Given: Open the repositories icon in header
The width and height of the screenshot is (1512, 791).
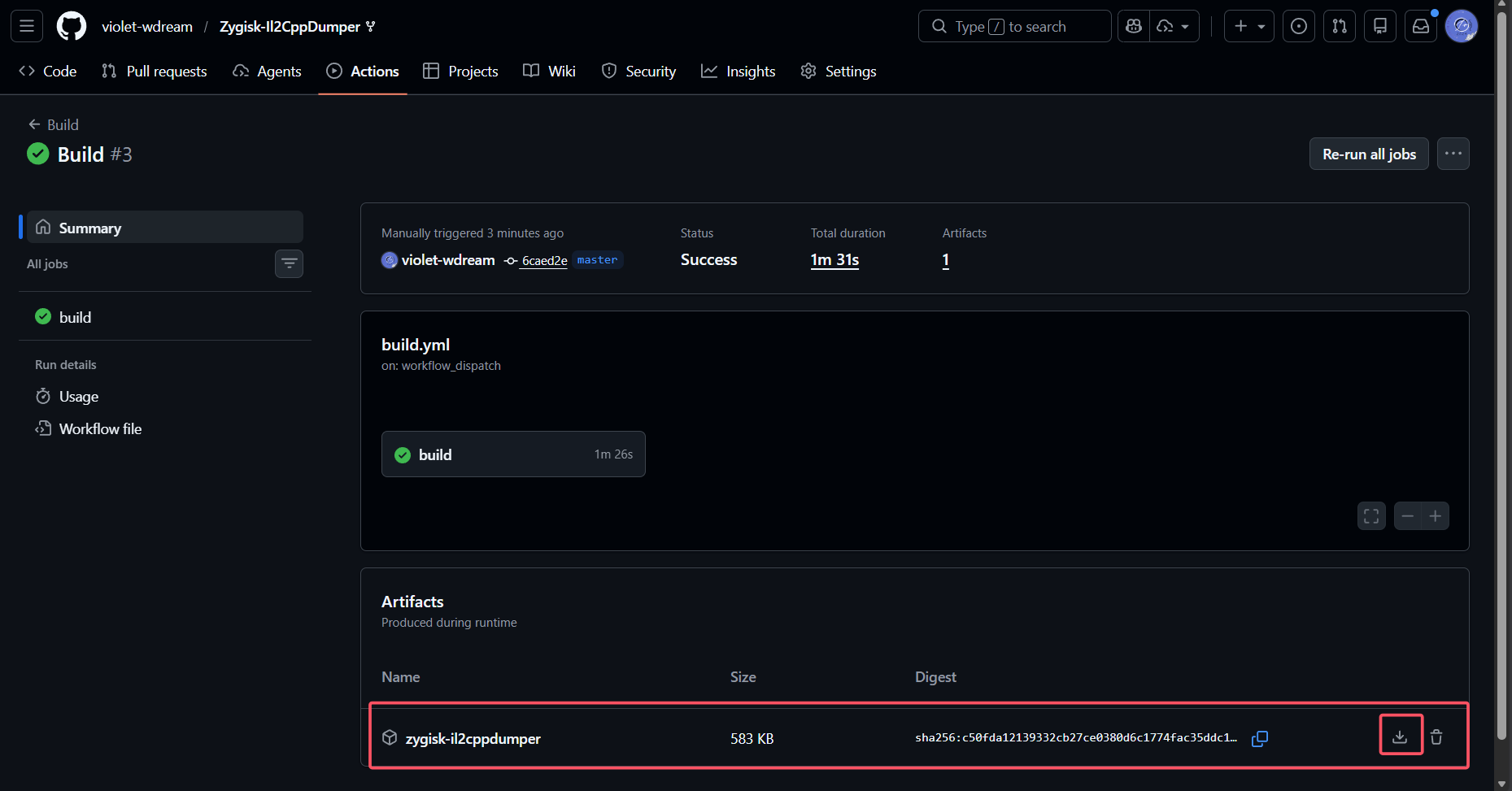Looking at the screenshot, I should click(1380, 26).
